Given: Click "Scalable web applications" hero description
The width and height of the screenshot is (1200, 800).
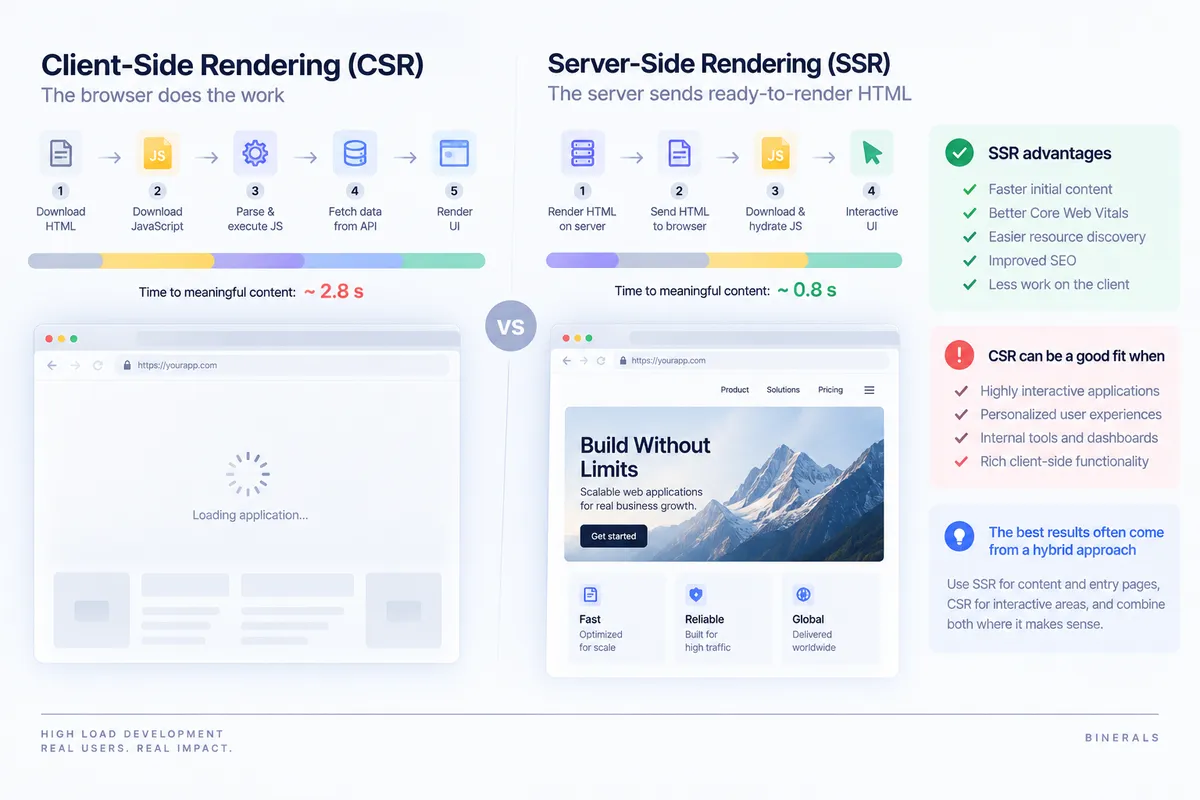Looking at the screenshot, I should coord(641,492).
